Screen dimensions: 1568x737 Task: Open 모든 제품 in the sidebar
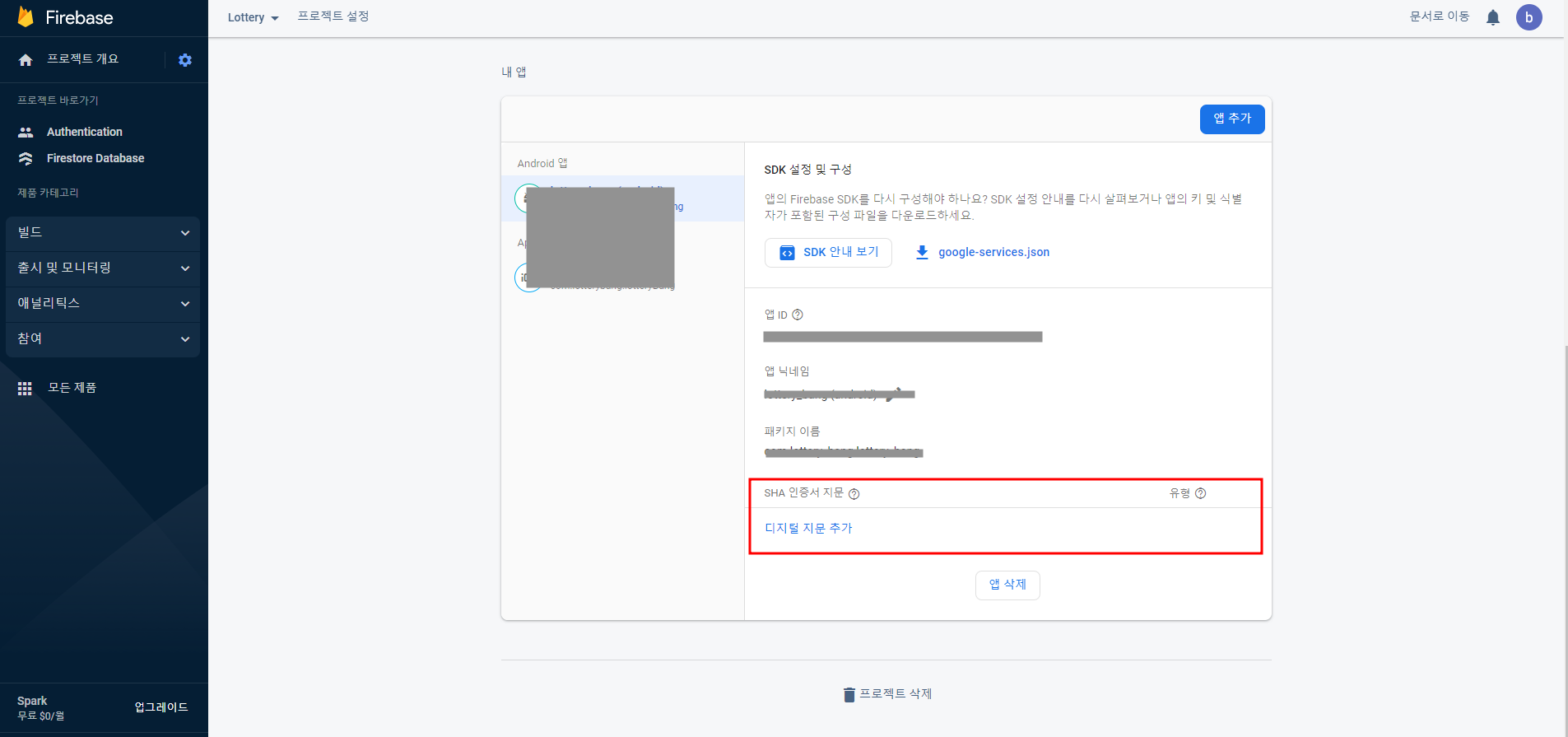(x=72, y=388)
